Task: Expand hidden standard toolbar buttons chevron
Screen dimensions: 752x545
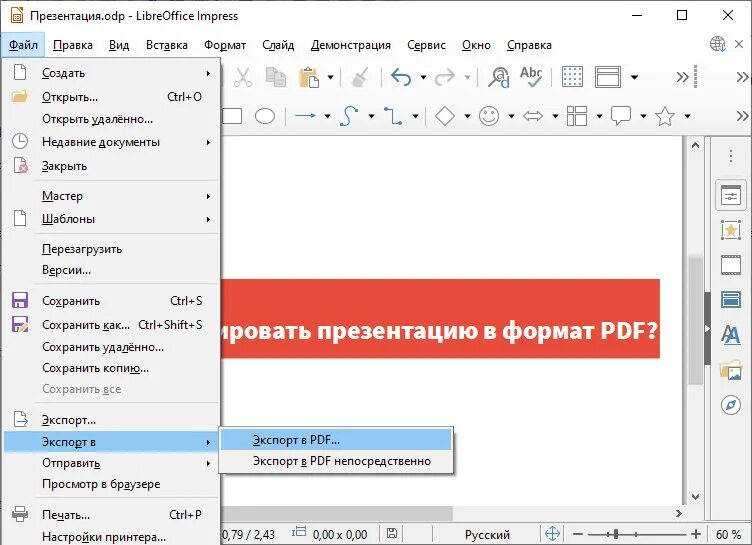Action: pyautogui.click(x=682, y=77)
